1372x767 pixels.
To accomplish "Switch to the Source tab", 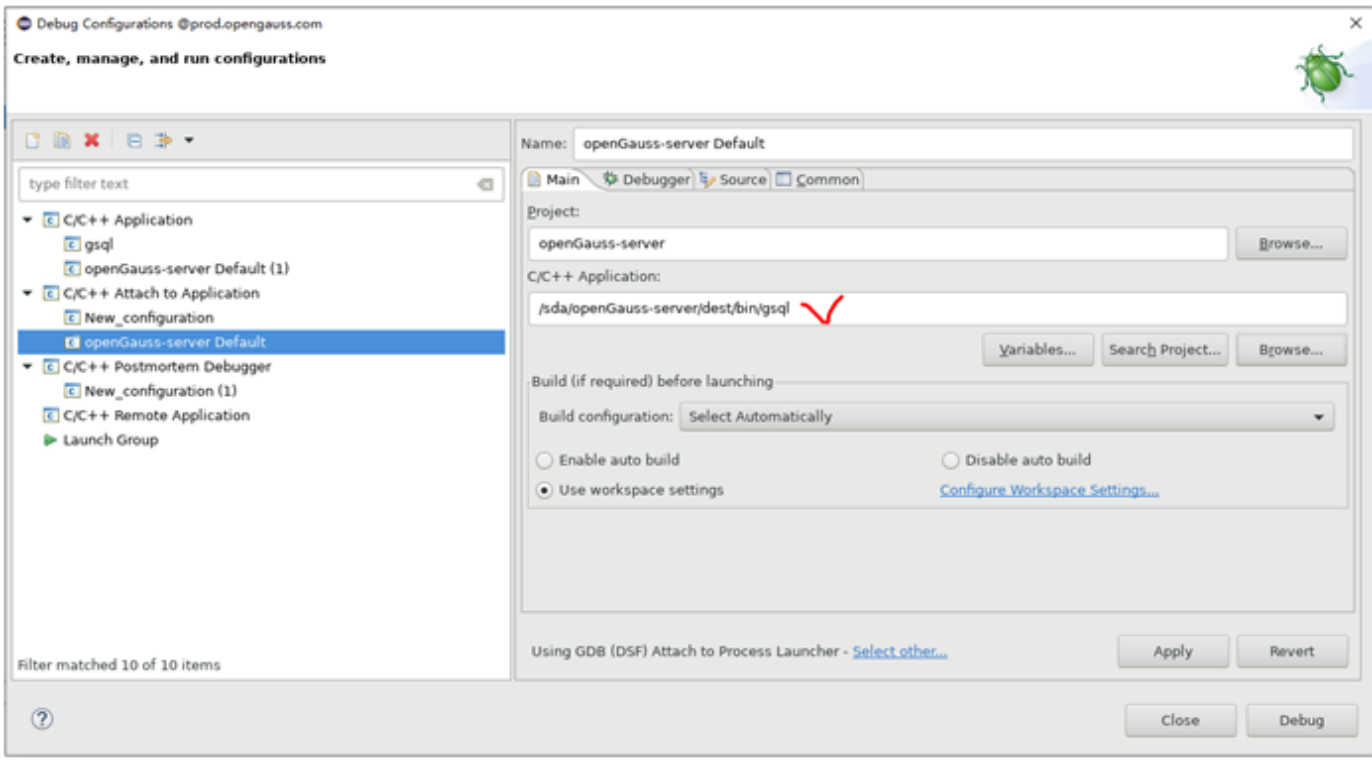I will pyautogui.click(x=733, y=180).
